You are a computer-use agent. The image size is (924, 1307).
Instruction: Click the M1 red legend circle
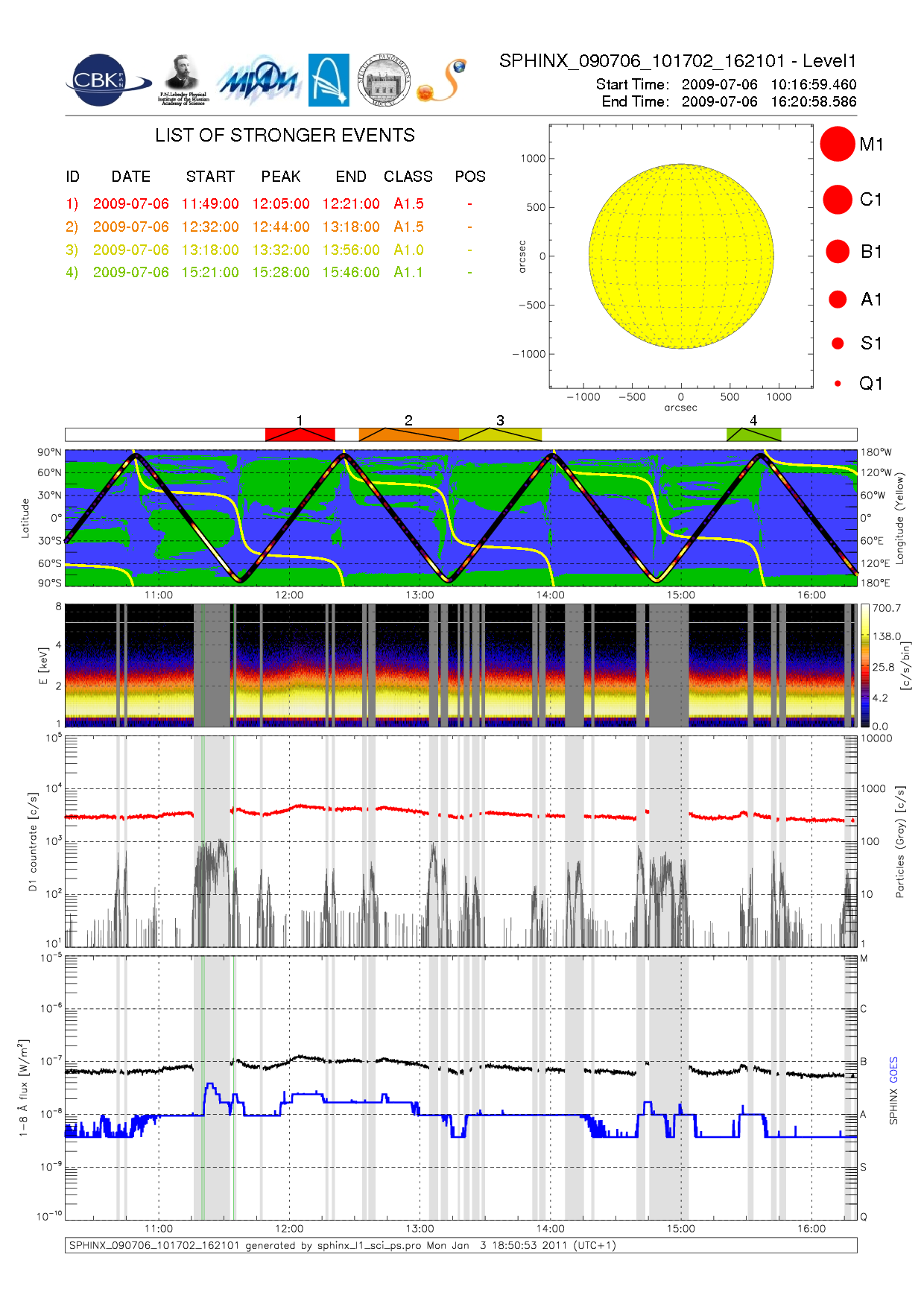(838, 144)
